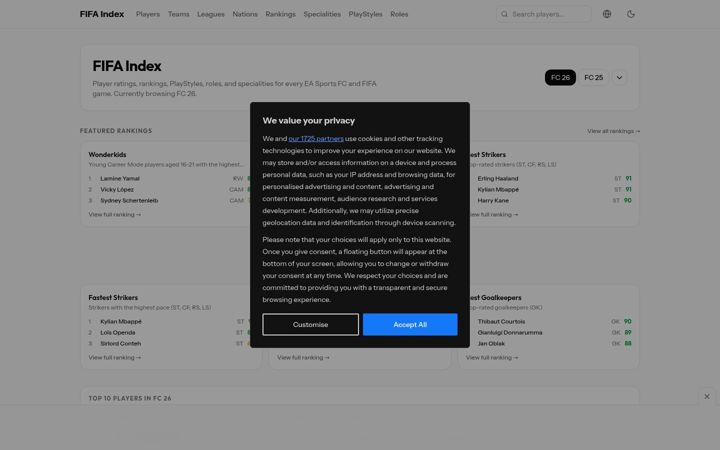720x450 pixels.
Task: Open Best Goalkeepers full ranking link
Action: point(492,358)
